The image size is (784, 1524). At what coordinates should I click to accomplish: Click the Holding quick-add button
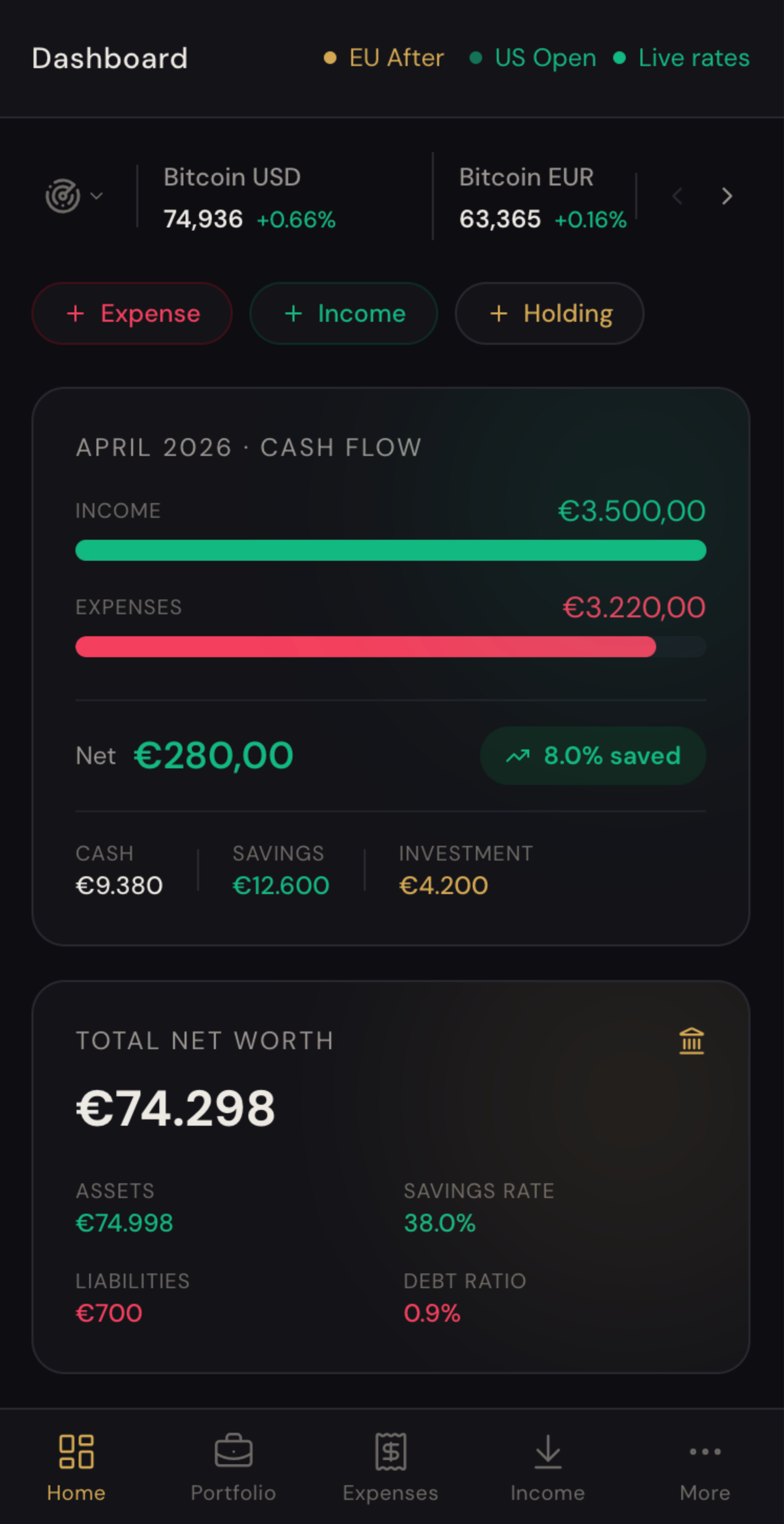[x=549, y=313]
